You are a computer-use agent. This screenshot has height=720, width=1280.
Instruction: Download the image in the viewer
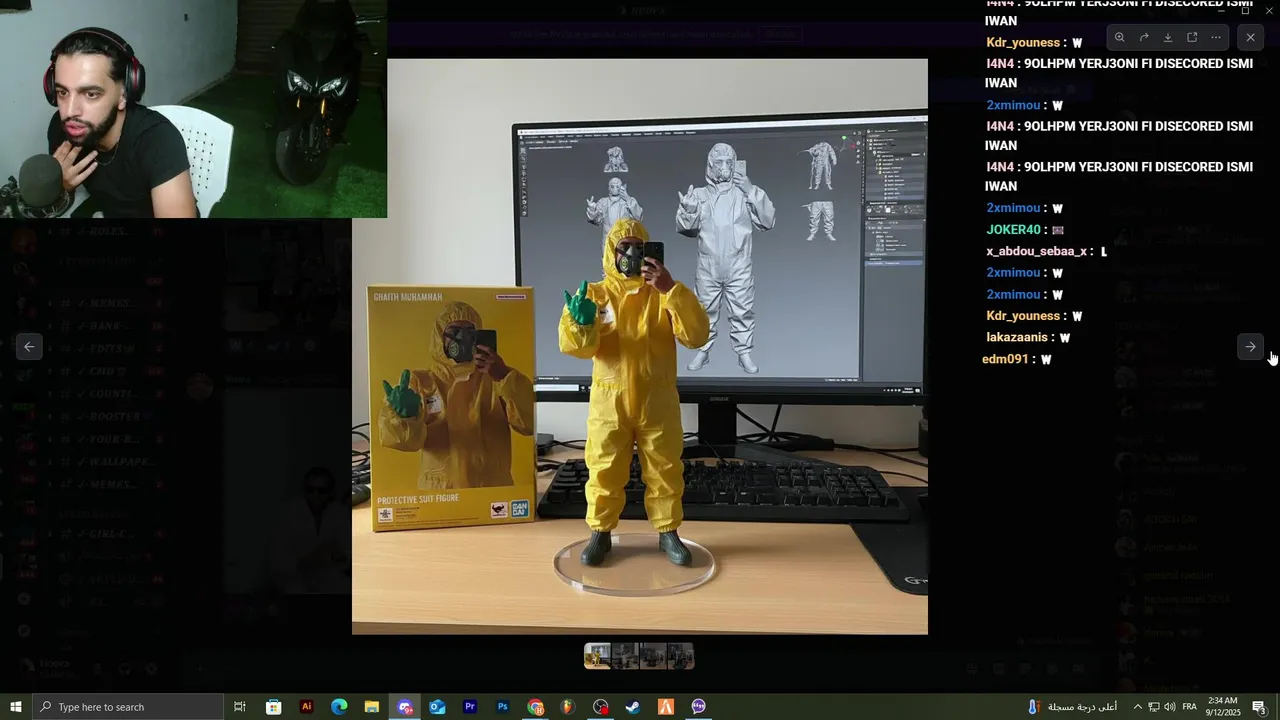[1167, 38]
